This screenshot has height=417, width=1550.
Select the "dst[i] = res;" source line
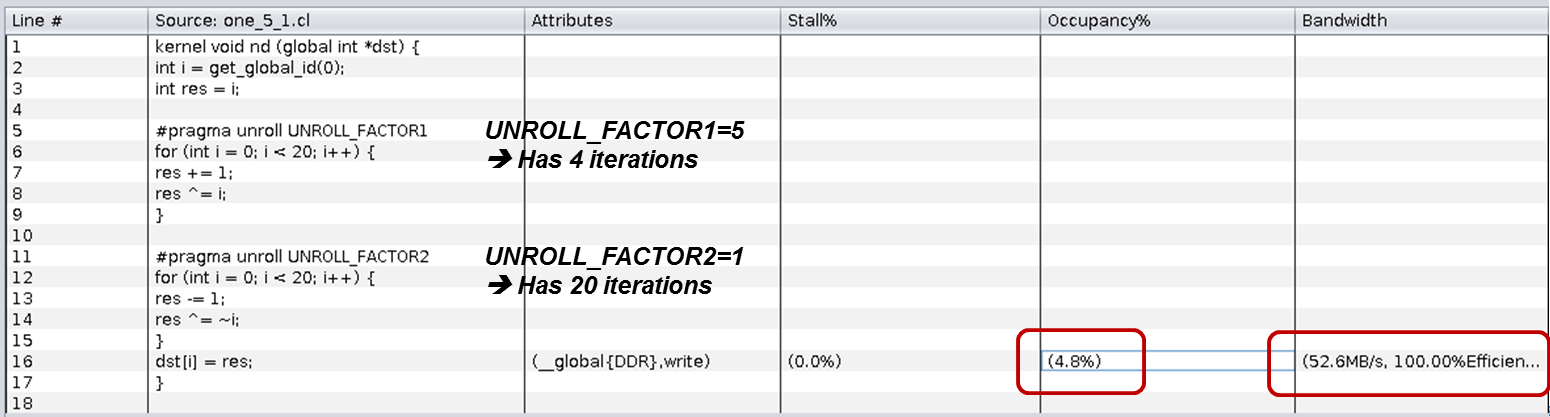tap(204, 362)
